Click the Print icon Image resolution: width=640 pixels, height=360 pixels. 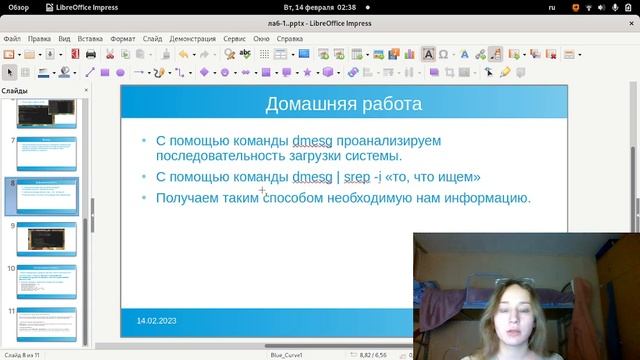[91, 54]
